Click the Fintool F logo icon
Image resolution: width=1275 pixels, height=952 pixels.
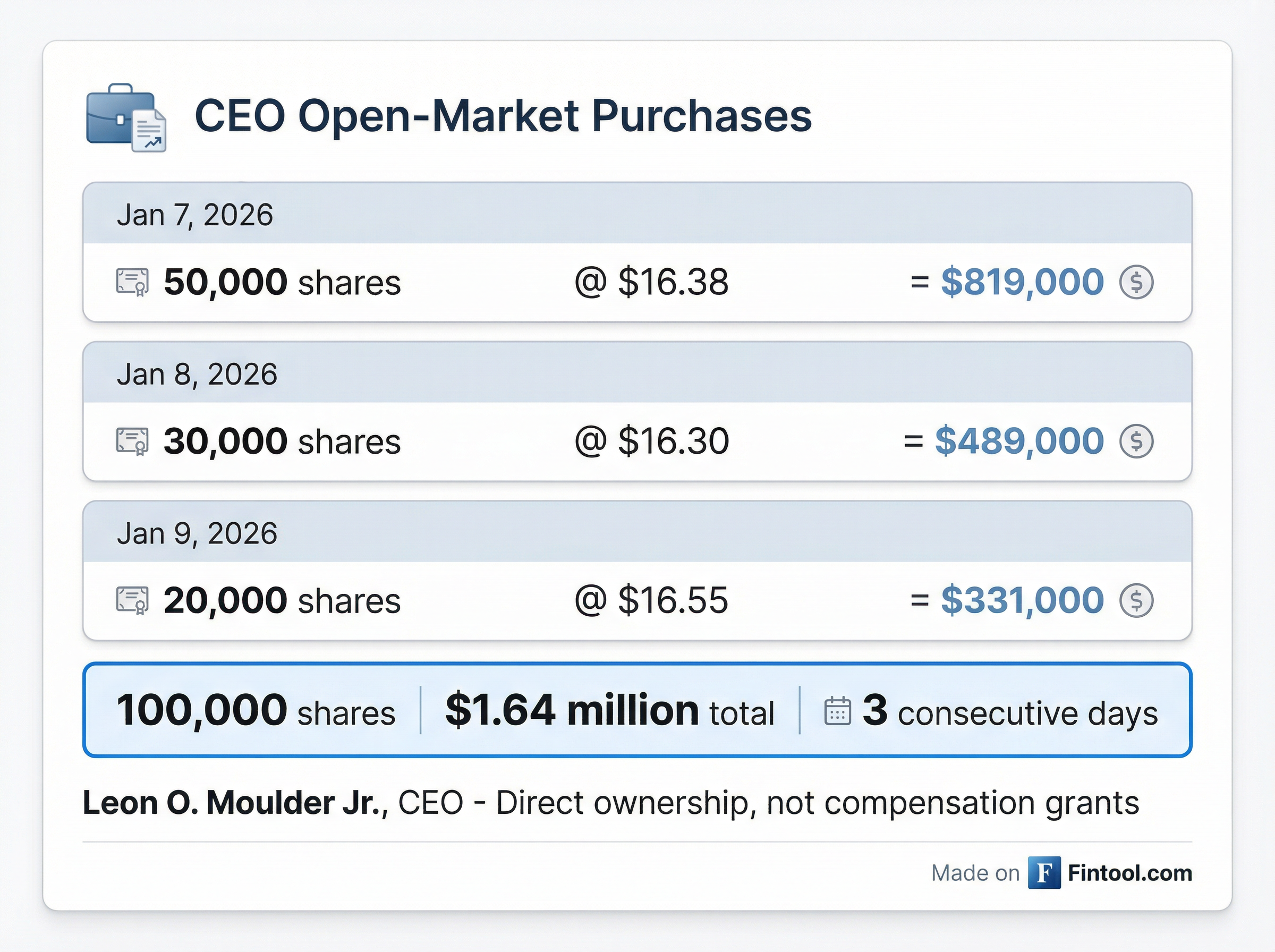[1044, 873]
